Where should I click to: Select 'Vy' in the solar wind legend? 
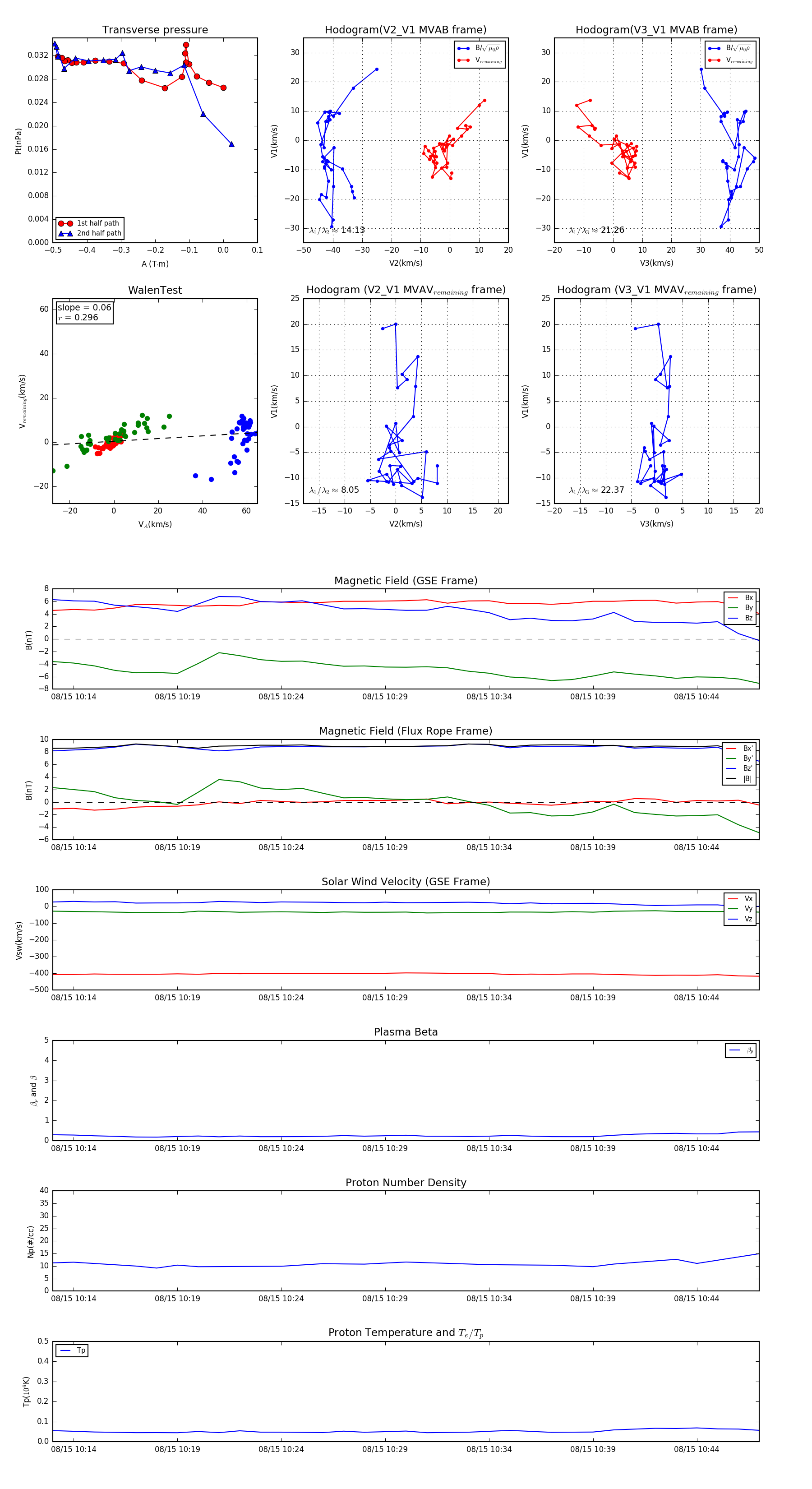point(740,909)
